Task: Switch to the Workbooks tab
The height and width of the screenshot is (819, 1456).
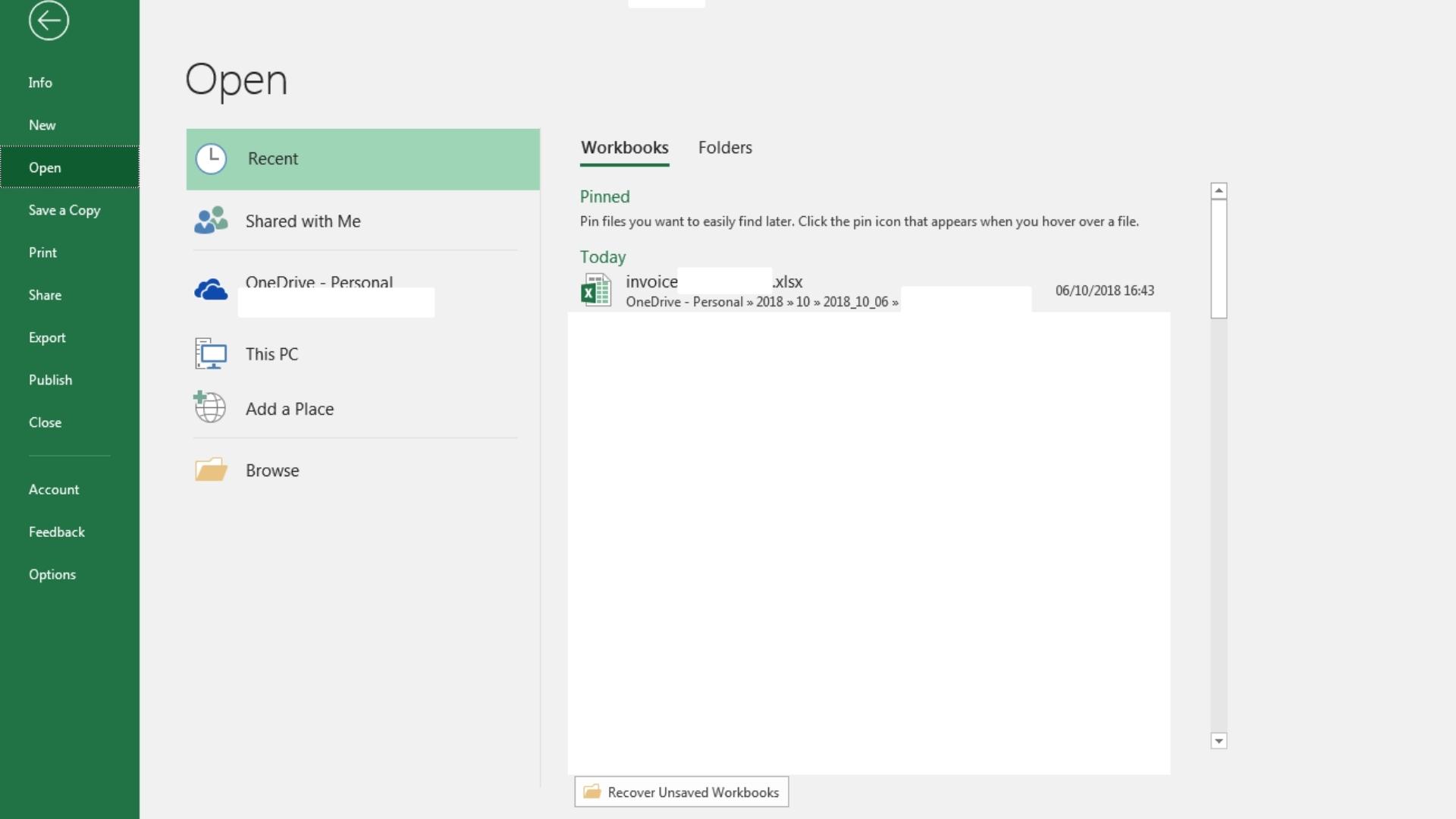Action: coord(625,148)
